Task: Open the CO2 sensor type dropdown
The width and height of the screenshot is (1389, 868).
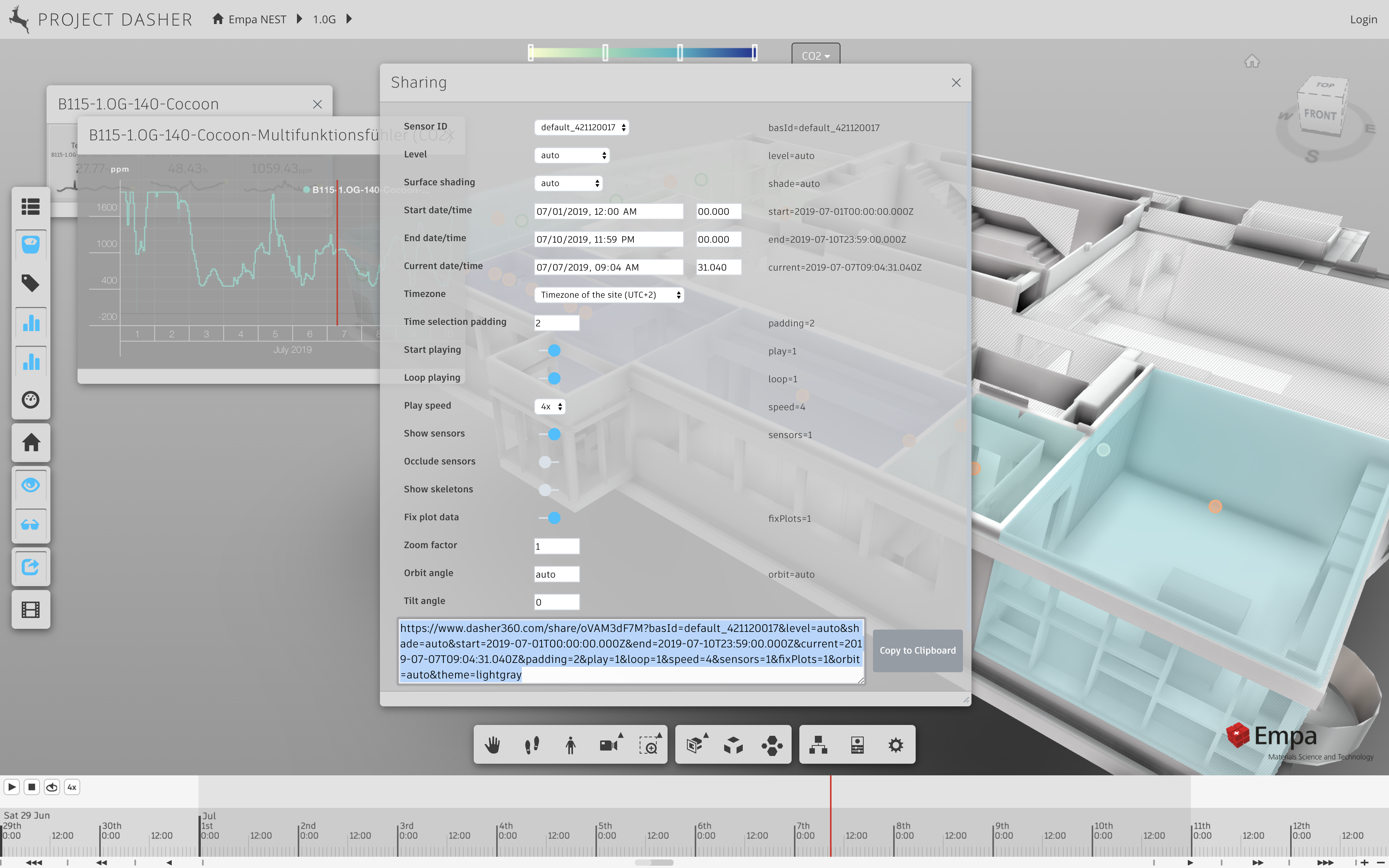Action: pos(816,55)
